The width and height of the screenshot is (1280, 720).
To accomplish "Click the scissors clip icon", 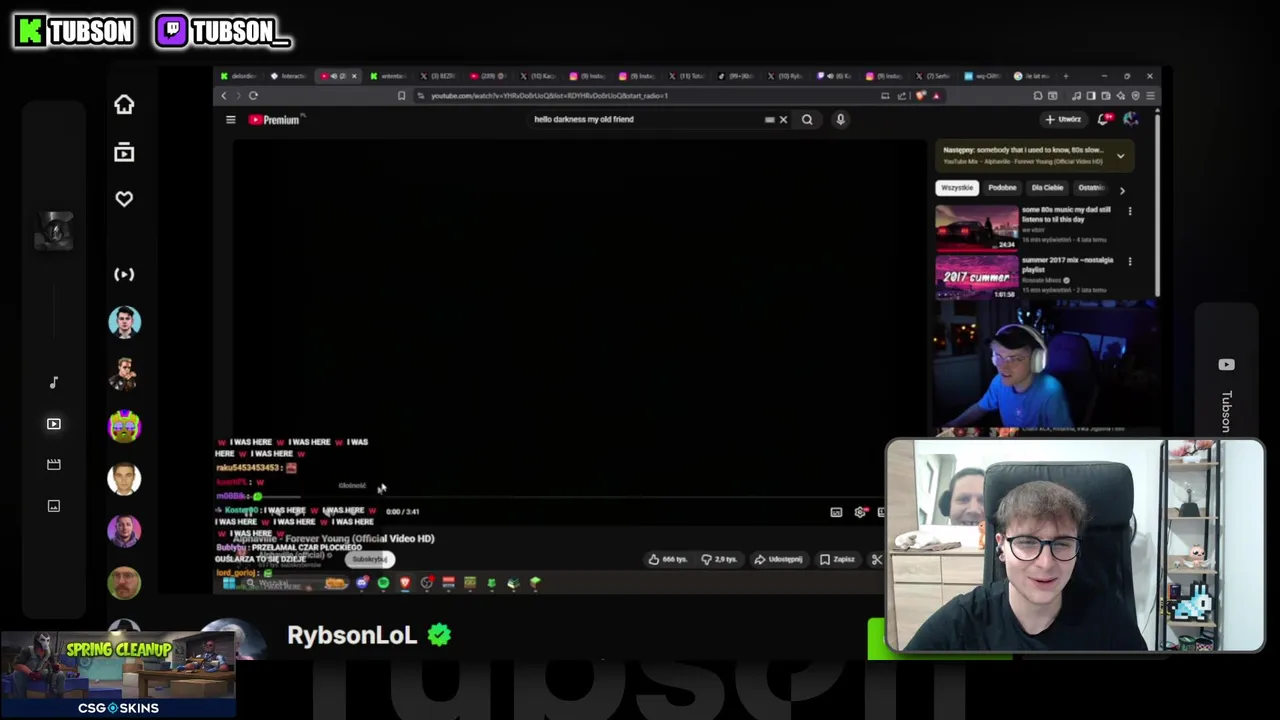I will (x=877, y=560).
